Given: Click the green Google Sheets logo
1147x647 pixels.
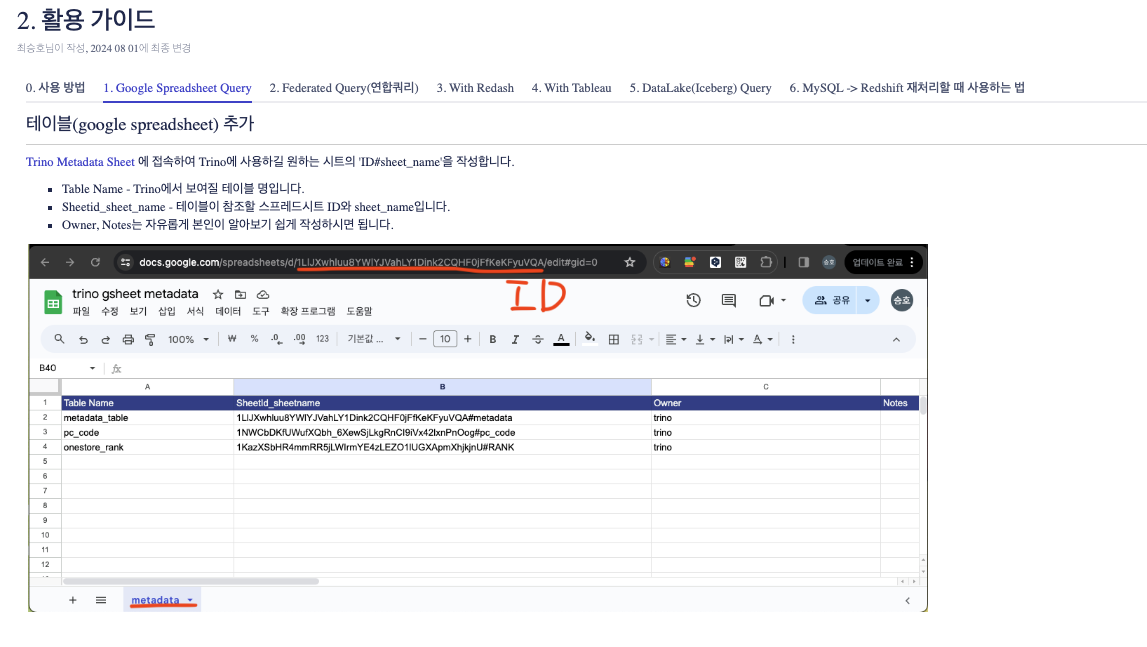Looking at the screenshot, I should 53,302.
